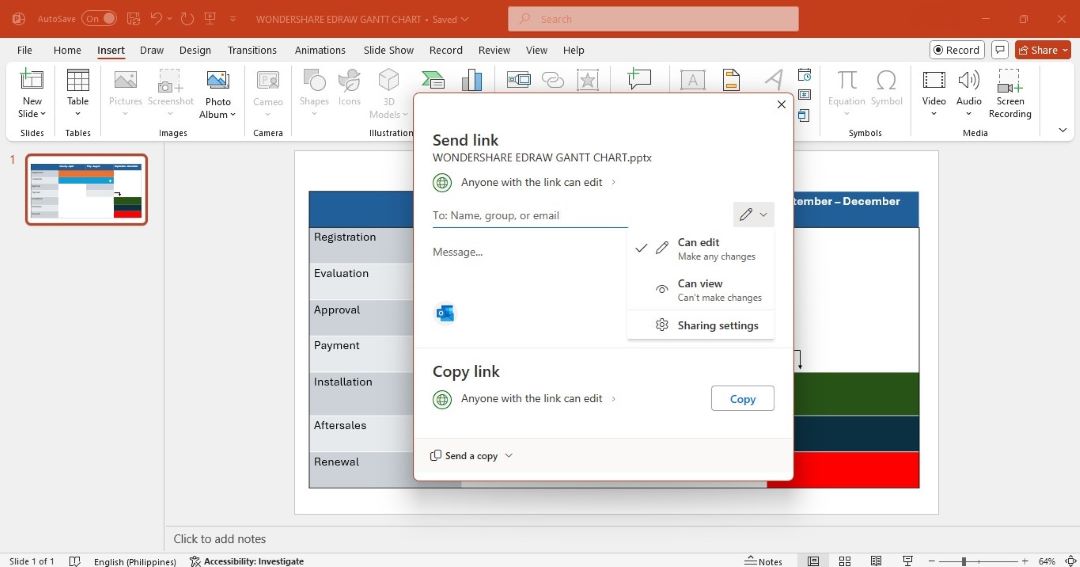
Task: Click the hyperlink chain icon in ribbon
Action: coord(553,80)
